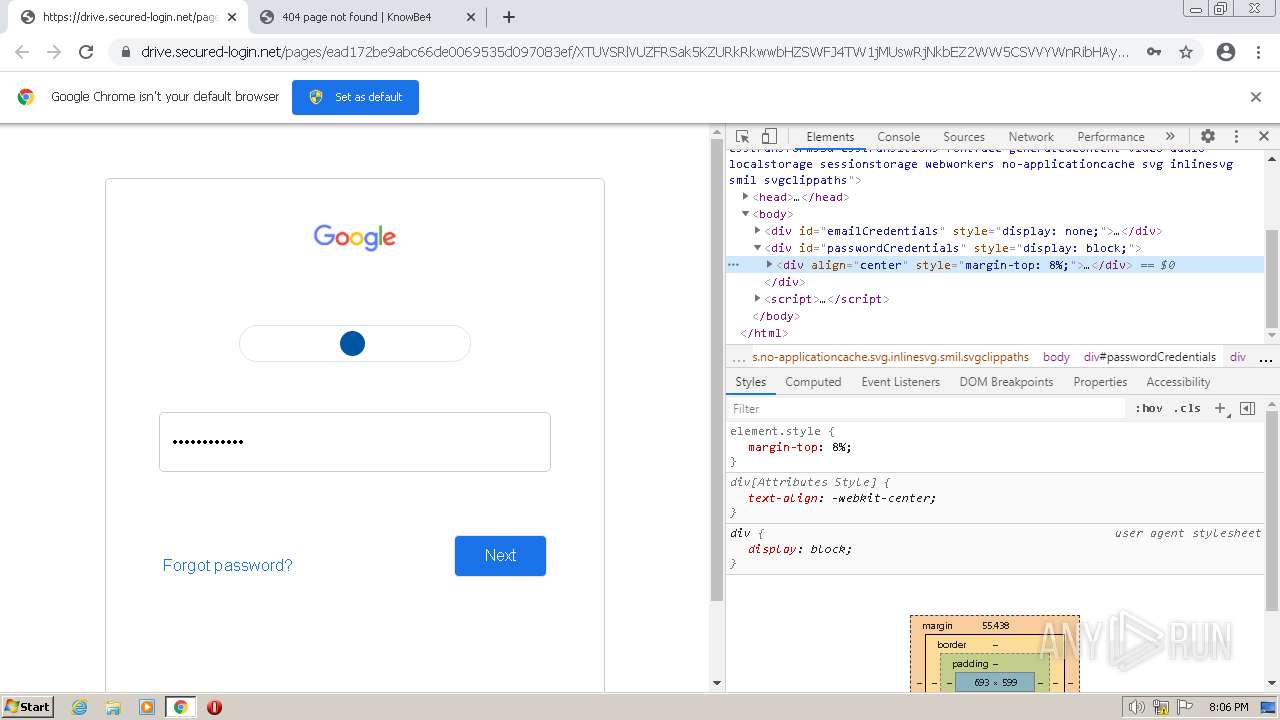This screenshot has width=1280, height=720.
Task: Click the Forgot password? link
Action: pos(228,565)
